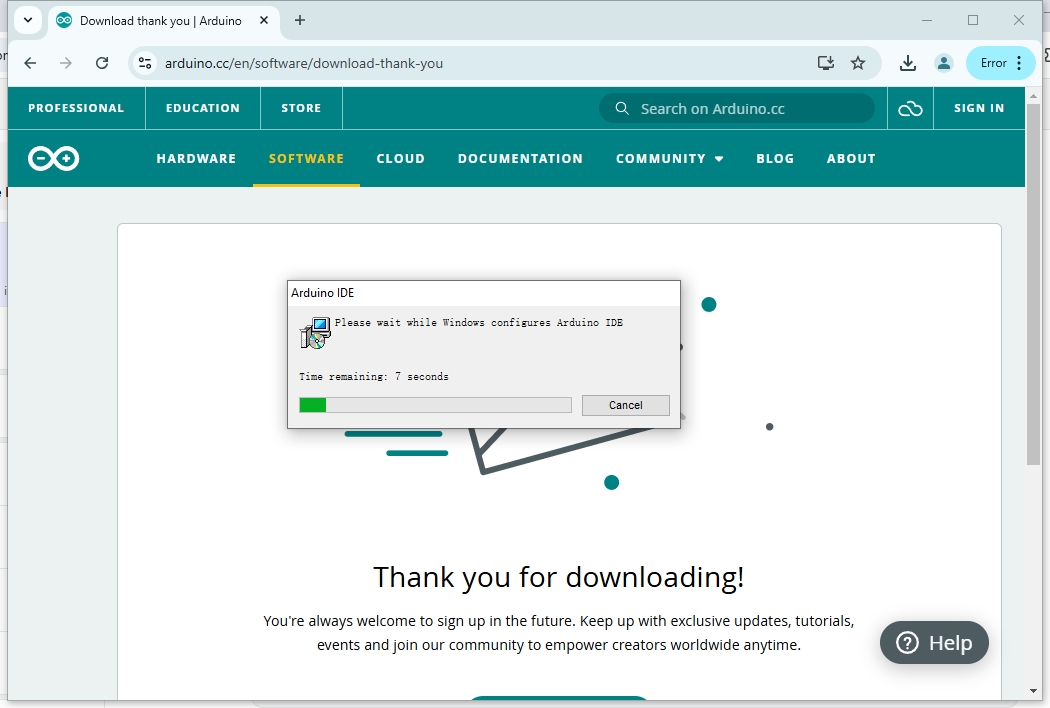The width and height of the screenshot is (1050, 708).
Task: Bookmark this page with the star icon
Action: (858, 63)
